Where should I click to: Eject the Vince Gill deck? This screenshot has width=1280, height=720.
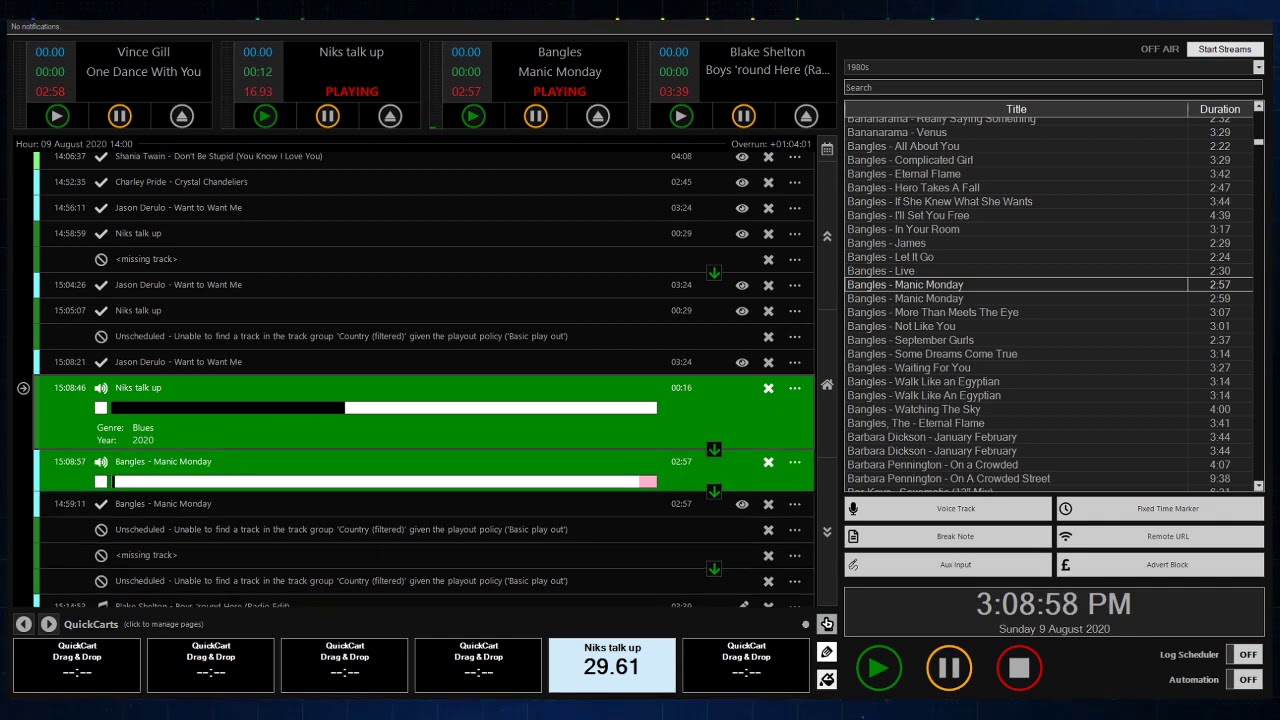coord(181,116)
